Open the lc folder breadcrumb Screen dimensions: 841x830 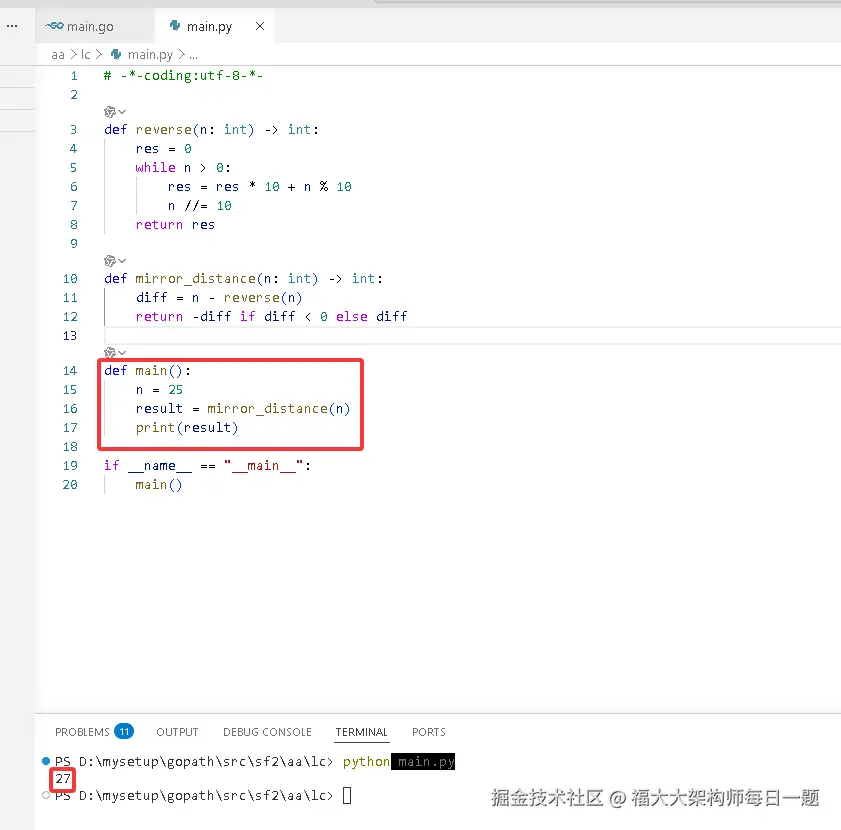86,55
